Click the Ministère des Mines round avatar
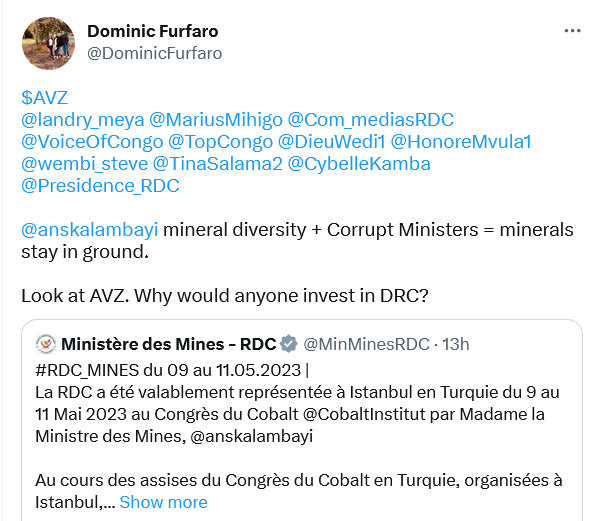 [x=44, y=345]
